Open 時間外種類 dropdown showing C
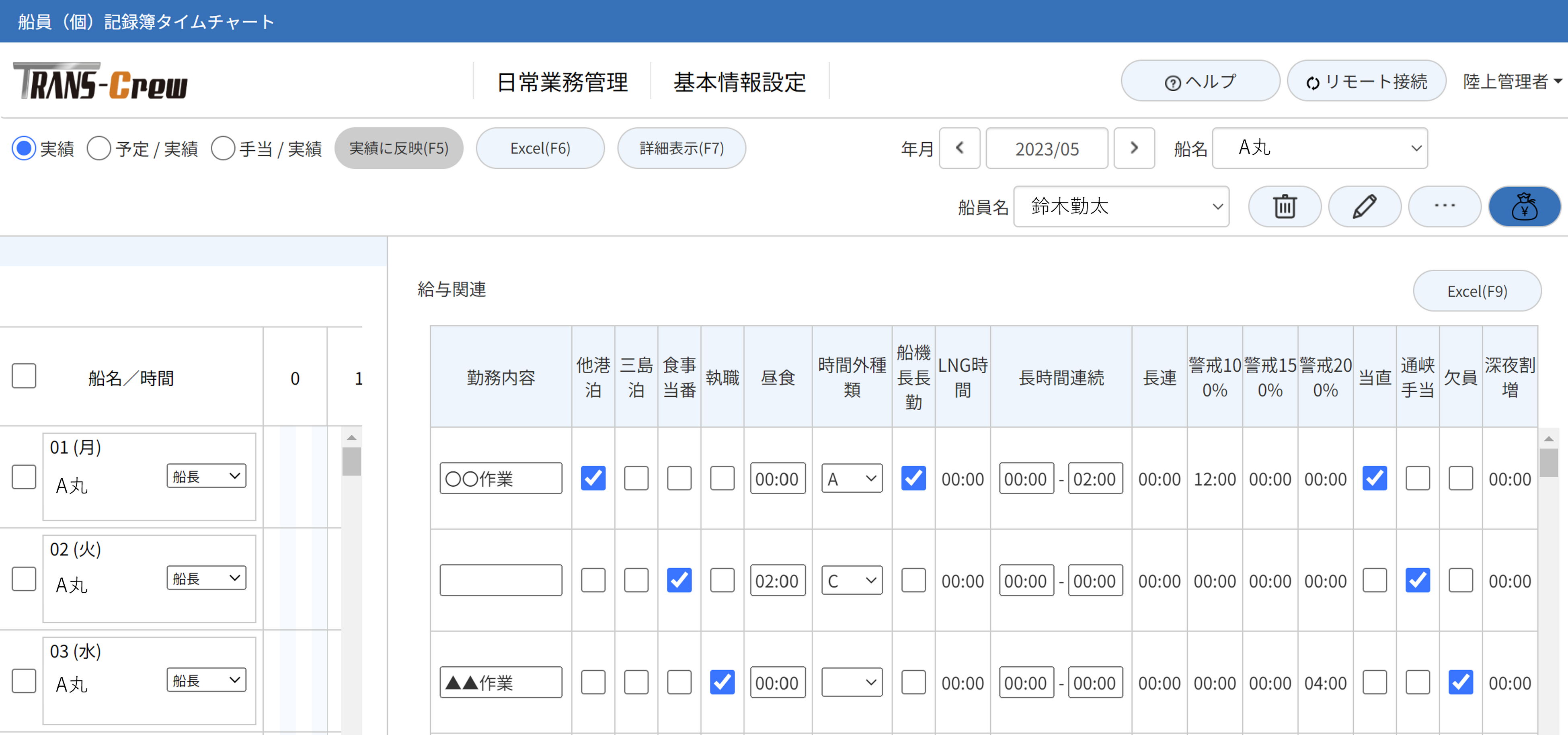Screen dimensions: 1568x735 [851, 580]
